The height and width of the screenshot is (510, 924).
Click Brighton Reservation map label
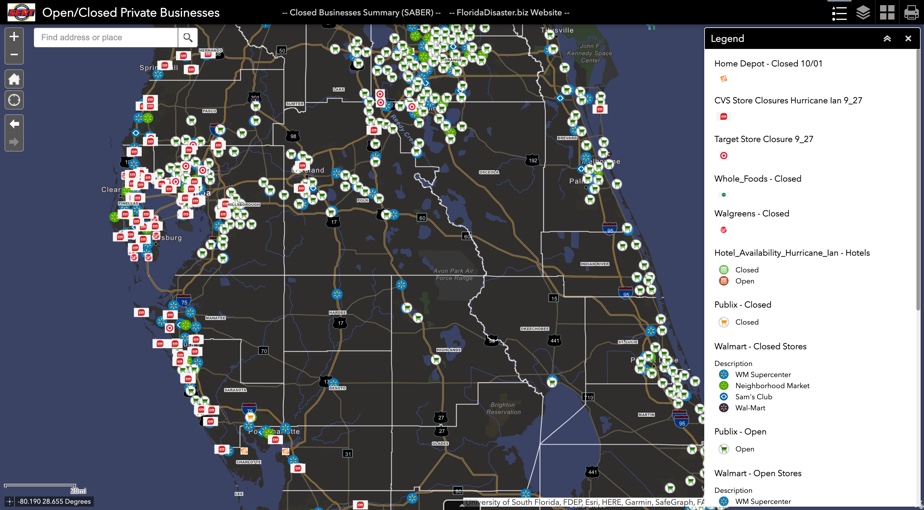tap(503, 409)
